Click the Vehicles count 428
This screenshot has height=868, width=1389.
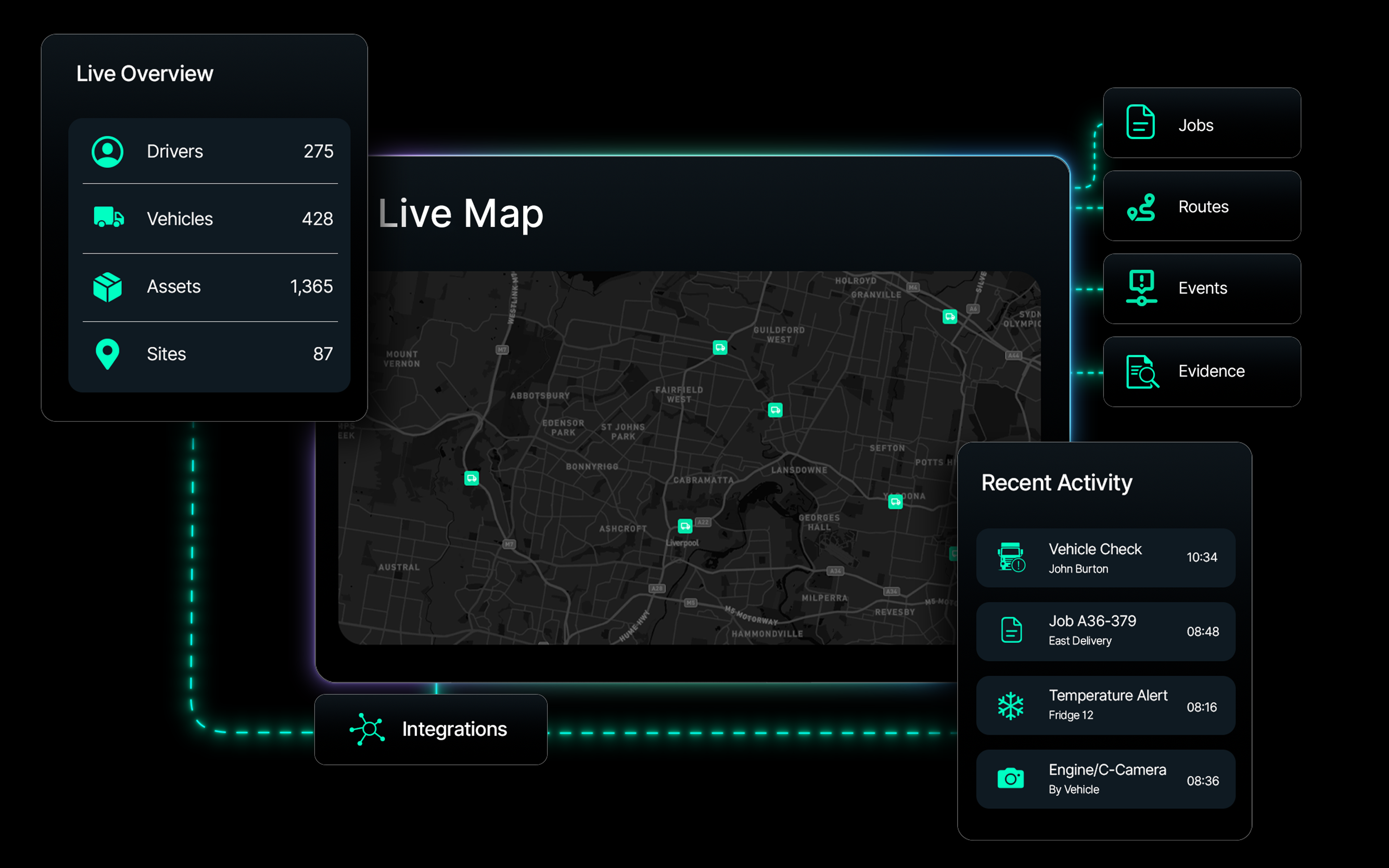(317, 219)
